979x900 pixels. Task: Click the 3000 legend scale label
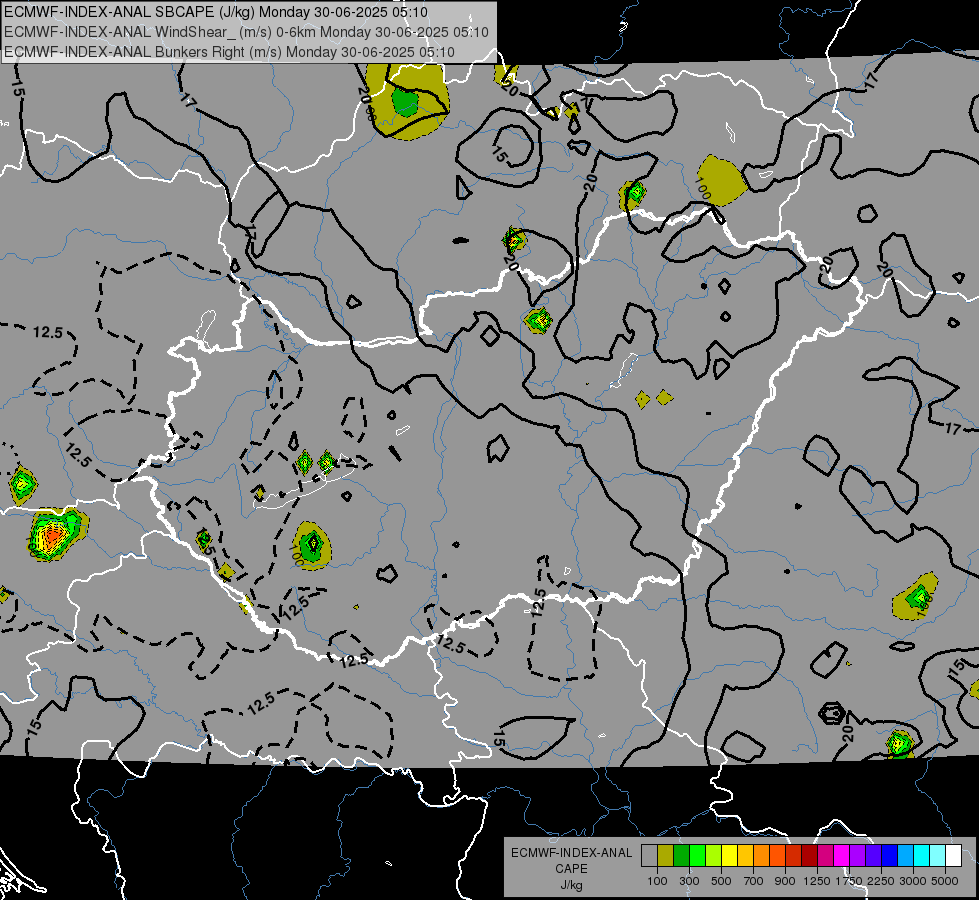(913, 881)
